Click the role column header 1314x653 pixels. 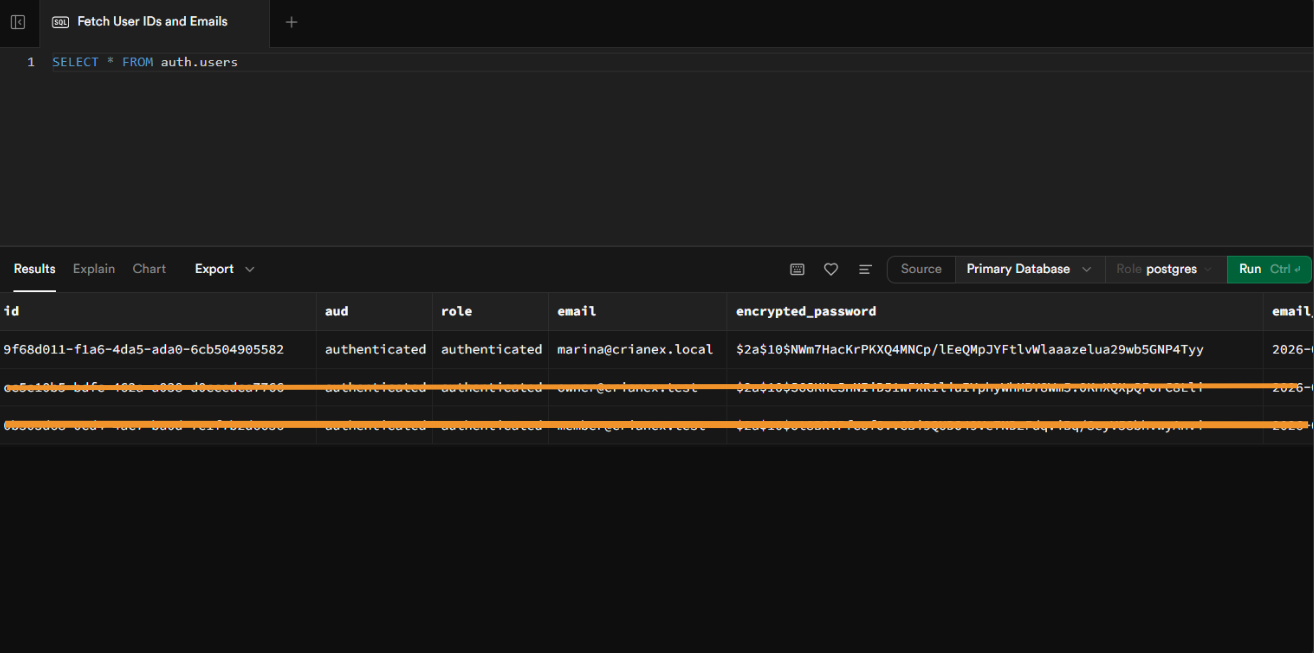pyautogui.click(x=490, y=311)
